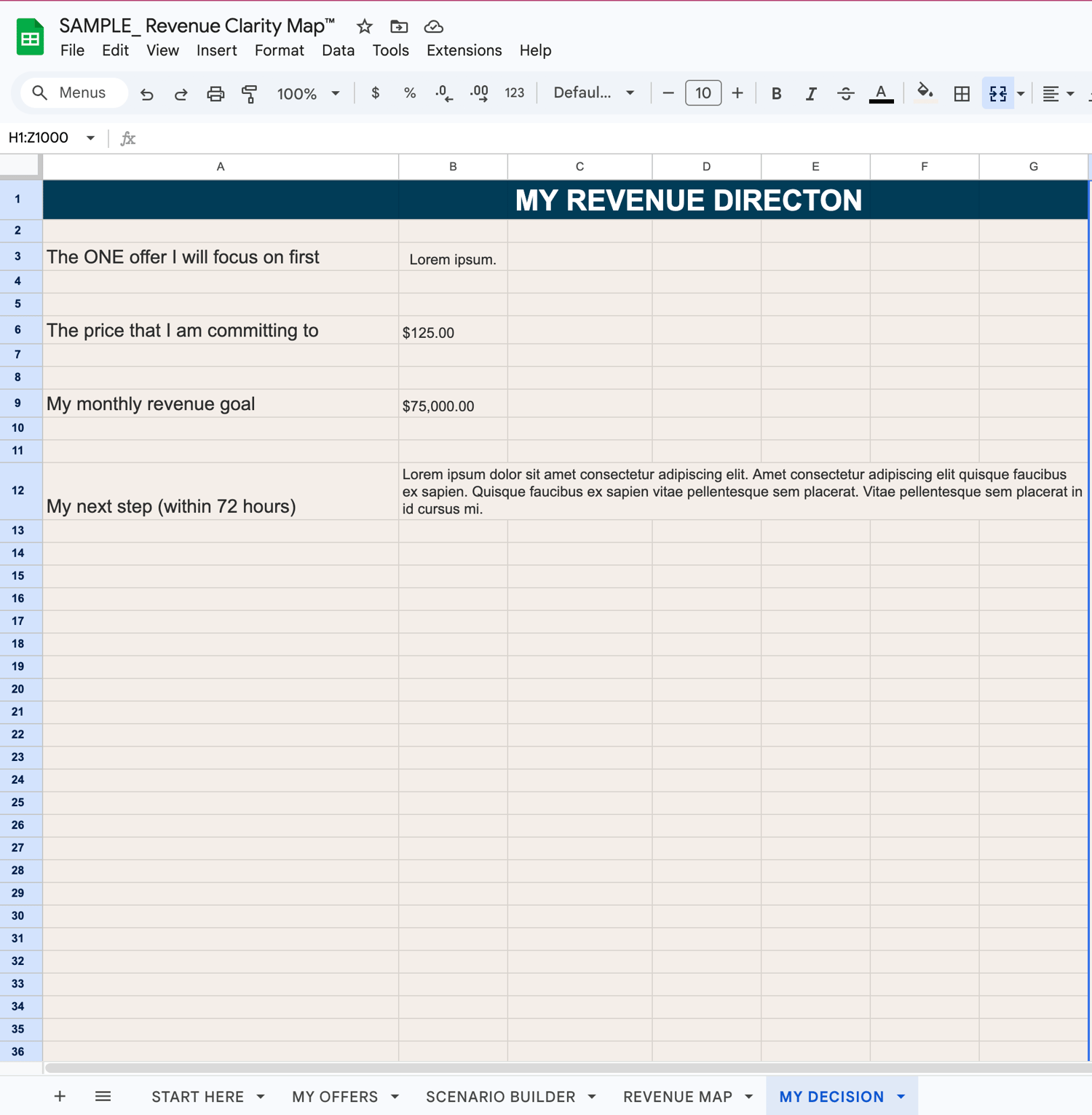Open START HERE tab options arrow
Screen dimensions: 1092x1115
261,1097
